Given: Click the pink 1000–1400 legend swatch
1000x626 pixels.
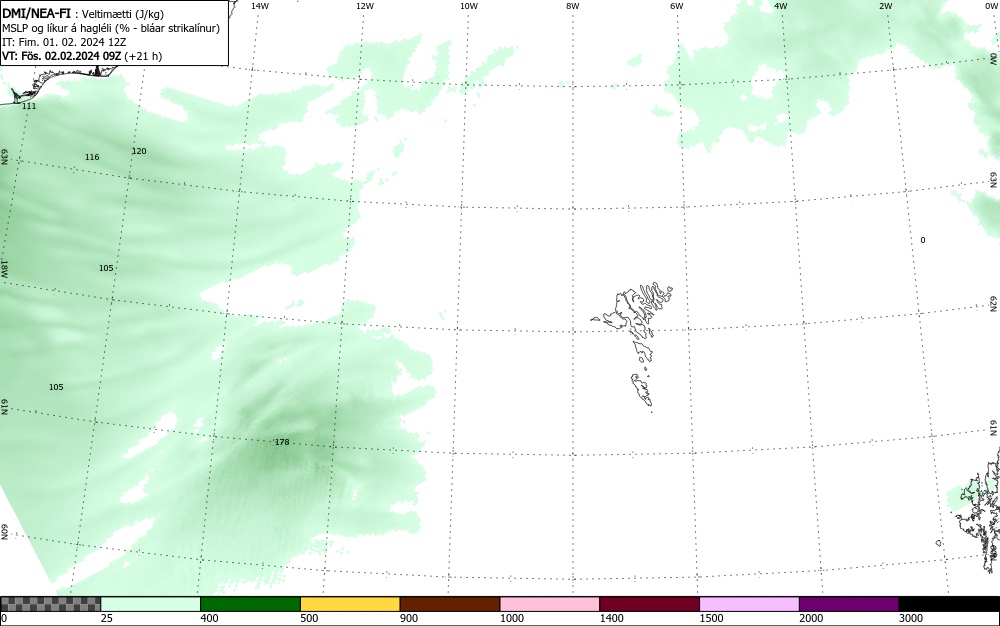Looking at the screenshot, I should click(550, 604).
